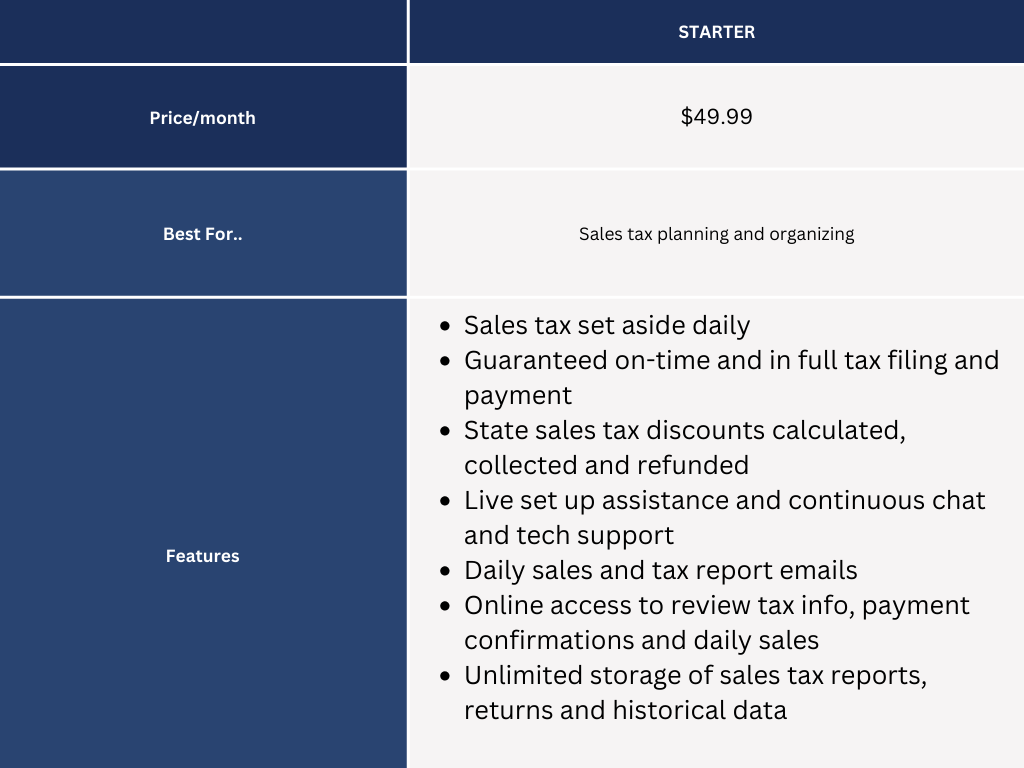
Task: Click the STARTER plan column header
Action: tap(716, 32)
